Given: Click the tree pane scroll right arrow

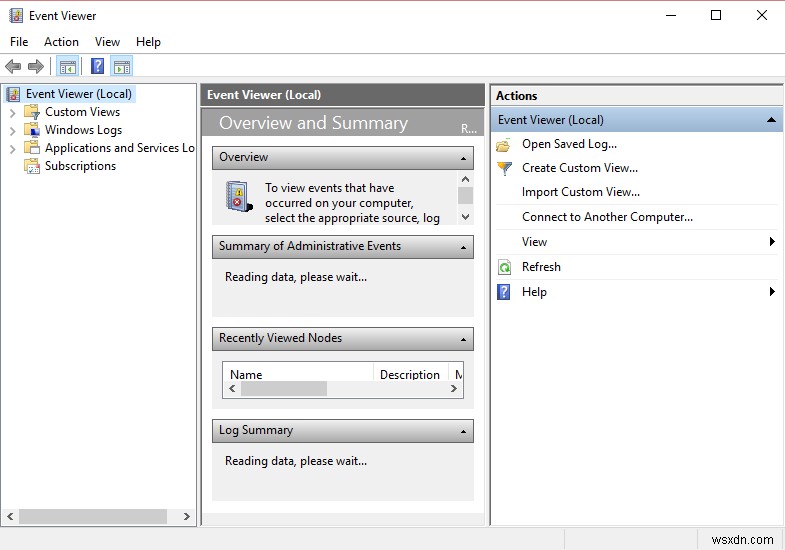Looking at the screenshot, I should pos(186,516).
